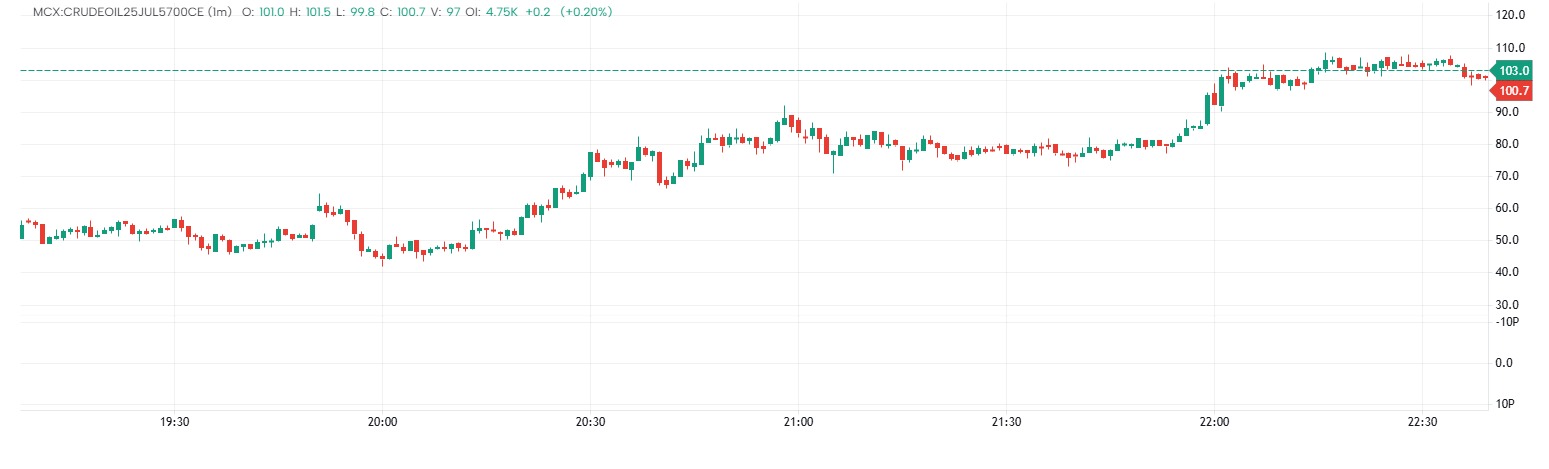The width and height of the screenshot is (1549, 469).
Task: Click the 21:30 time axis label
Action: point(1006,422)
